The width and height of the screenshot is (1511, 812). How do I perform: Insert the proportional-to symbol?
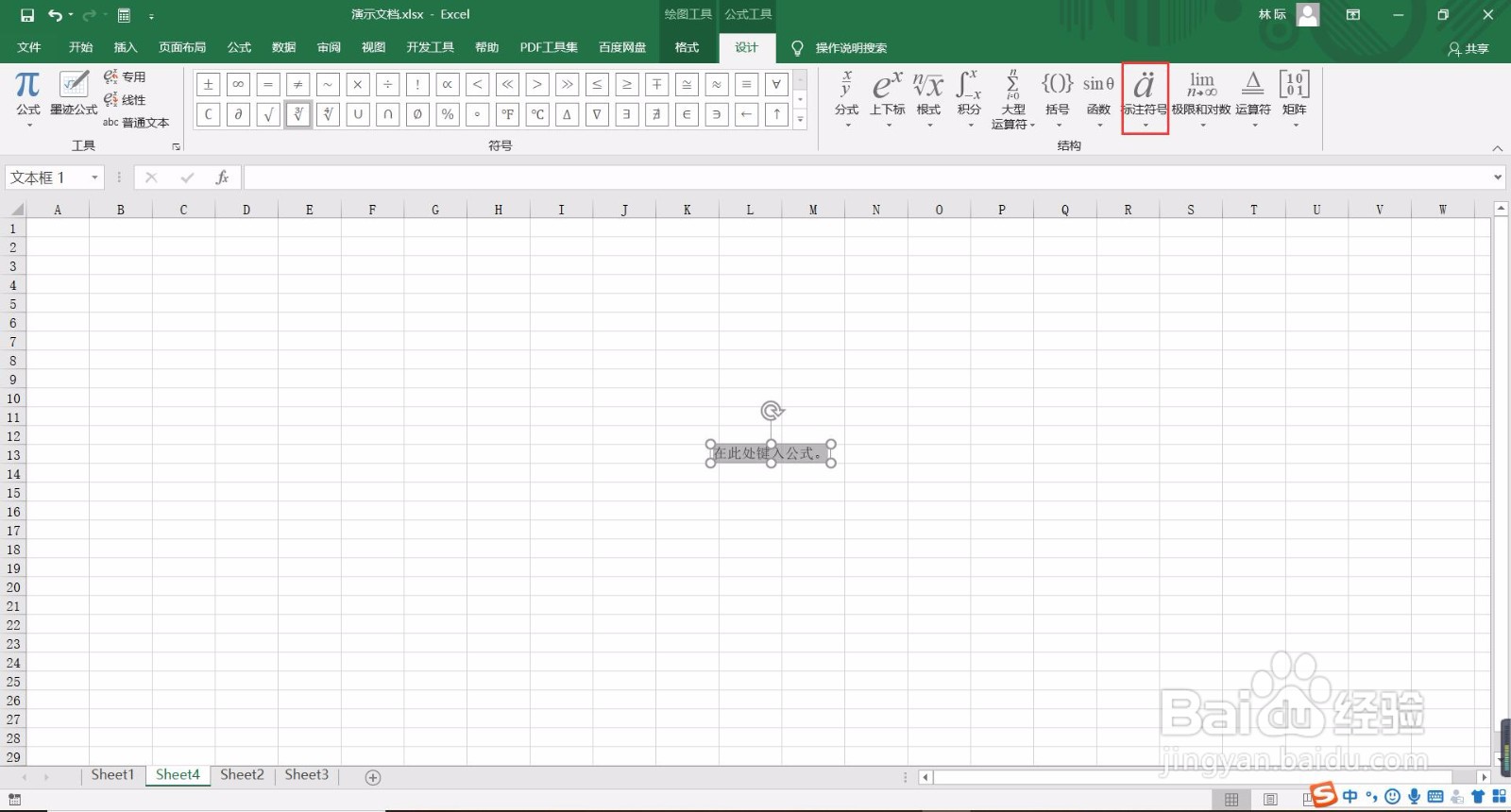pos(448,85)
